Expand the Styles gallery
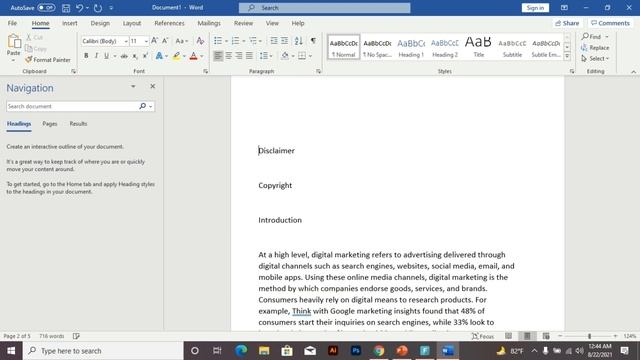 567,57
